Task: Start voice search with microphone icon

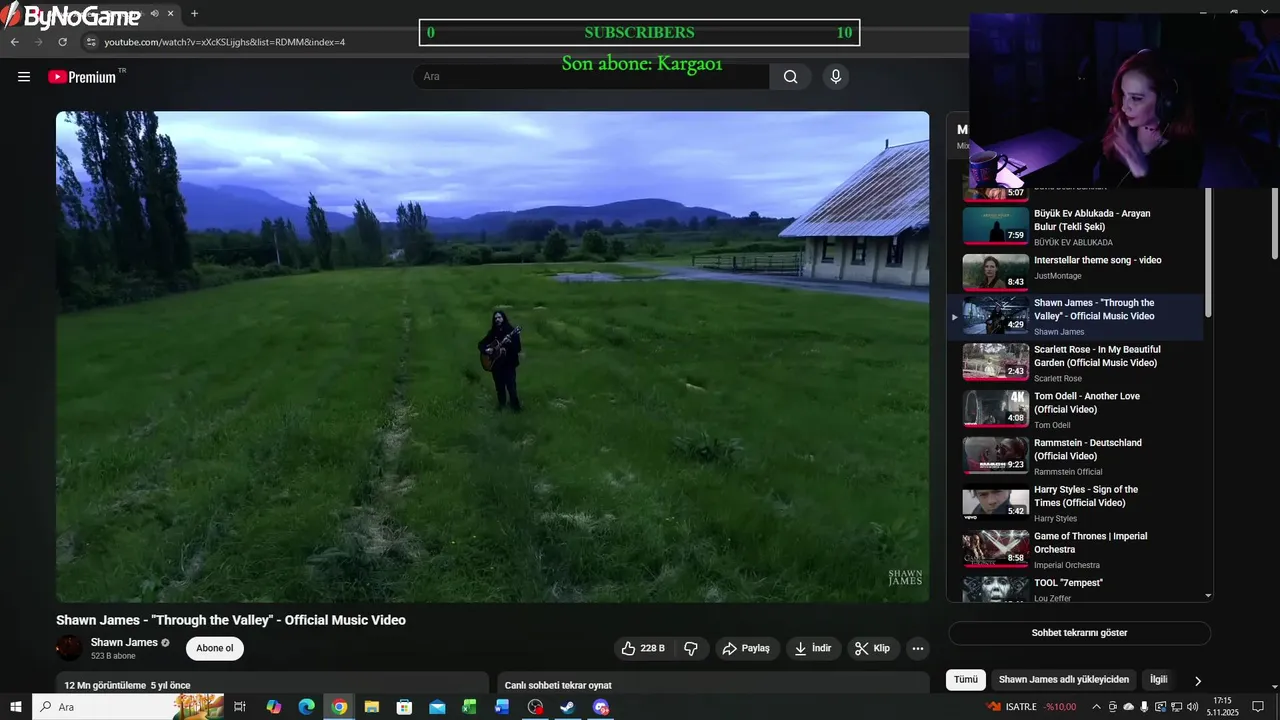Action: 836,77
